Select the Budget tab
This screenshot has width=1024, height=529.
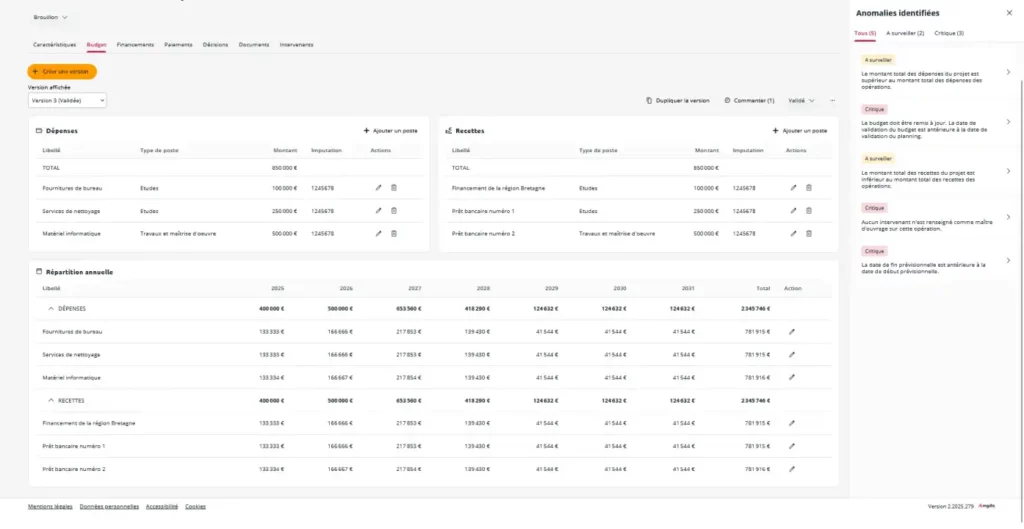97,44
